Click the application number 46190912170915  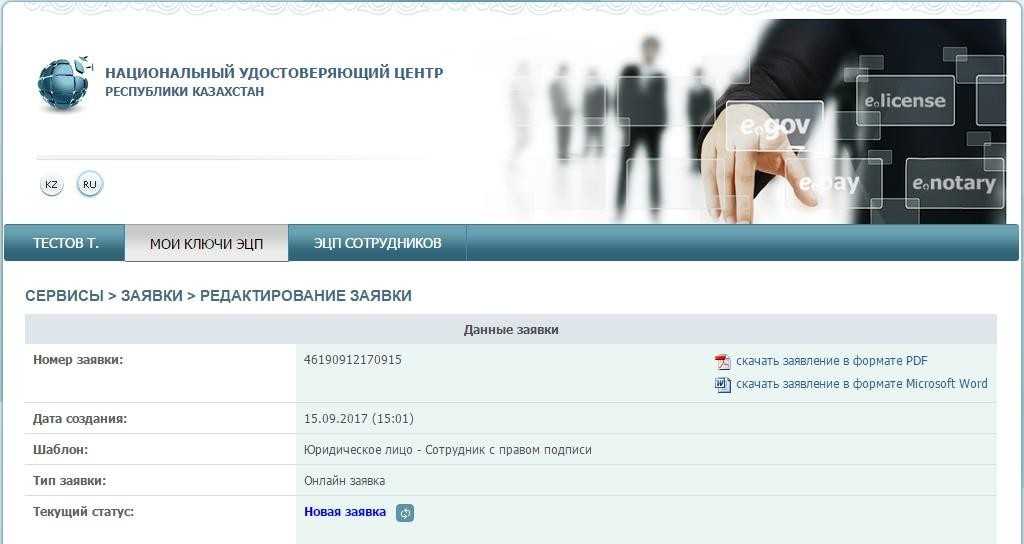(x=353, y=360)
